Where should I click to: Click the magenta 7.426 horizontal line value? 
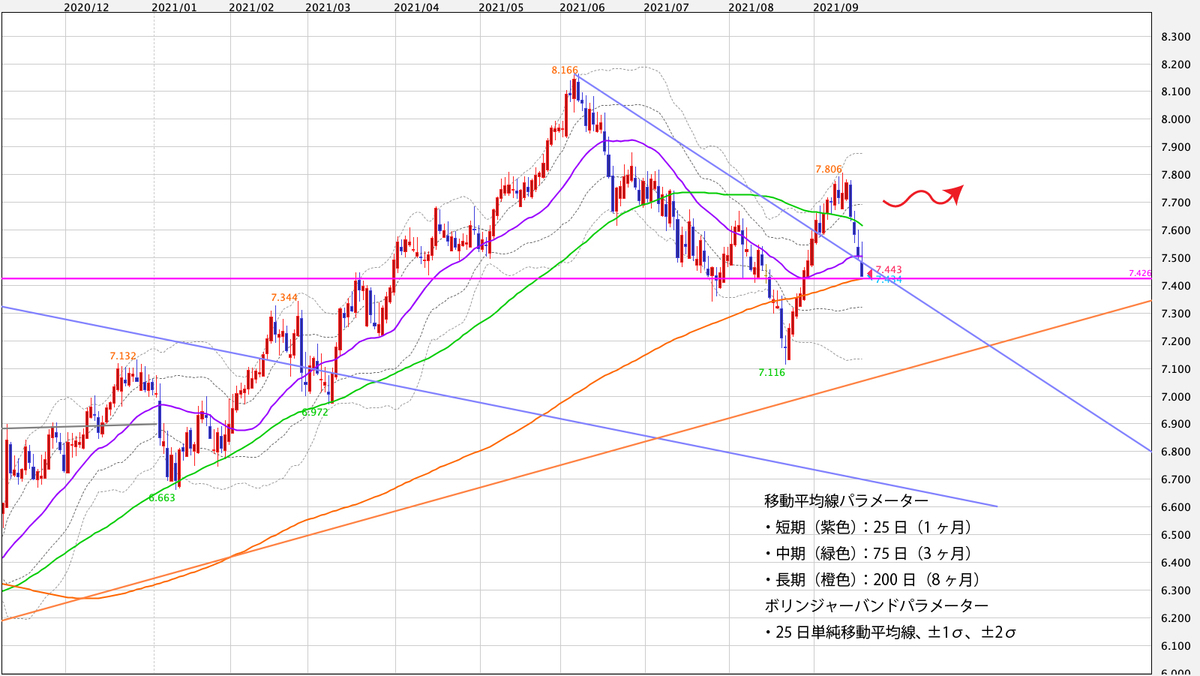1139,273
